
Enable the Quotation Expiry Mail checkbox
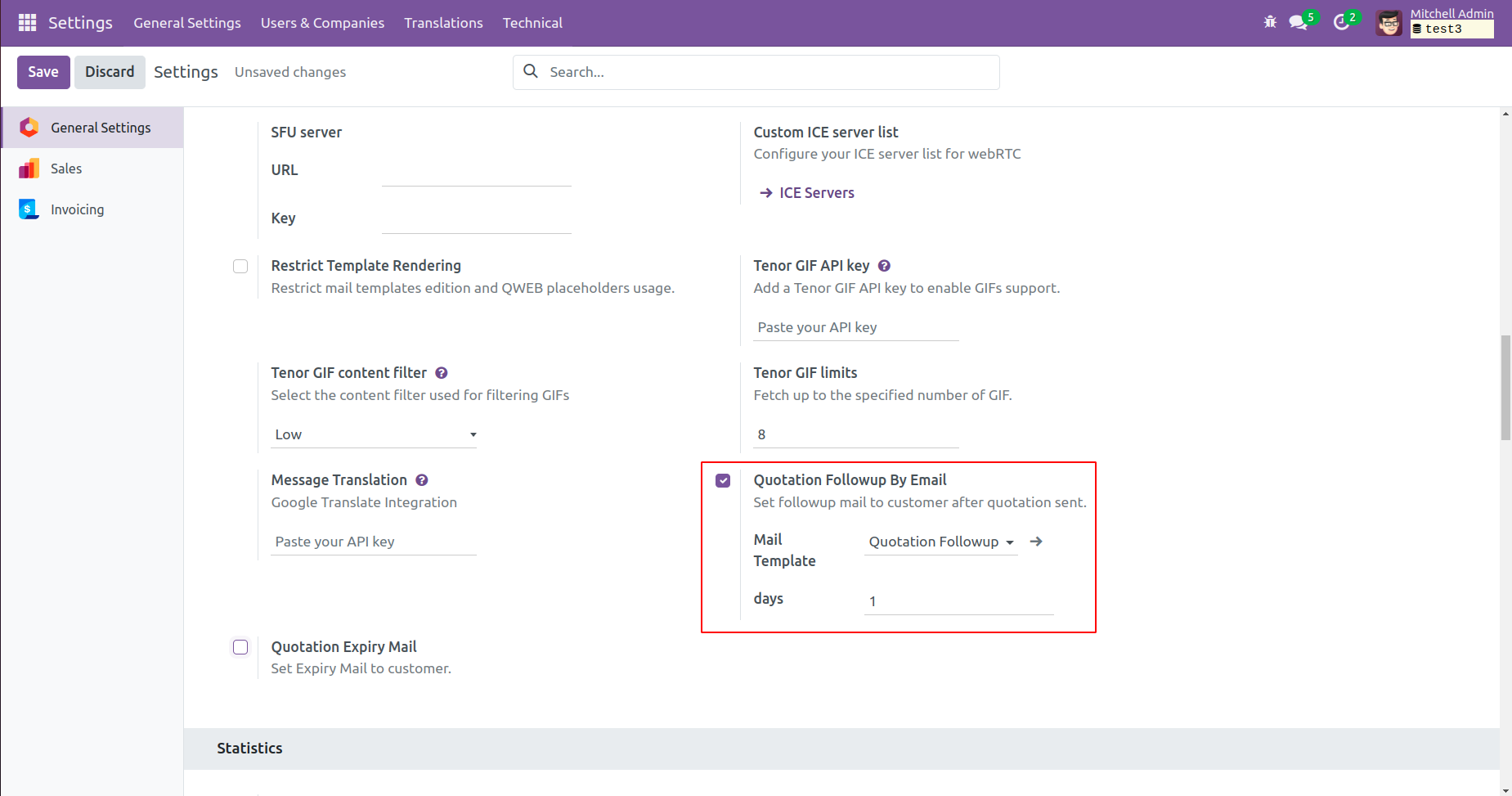coord(240,647)
